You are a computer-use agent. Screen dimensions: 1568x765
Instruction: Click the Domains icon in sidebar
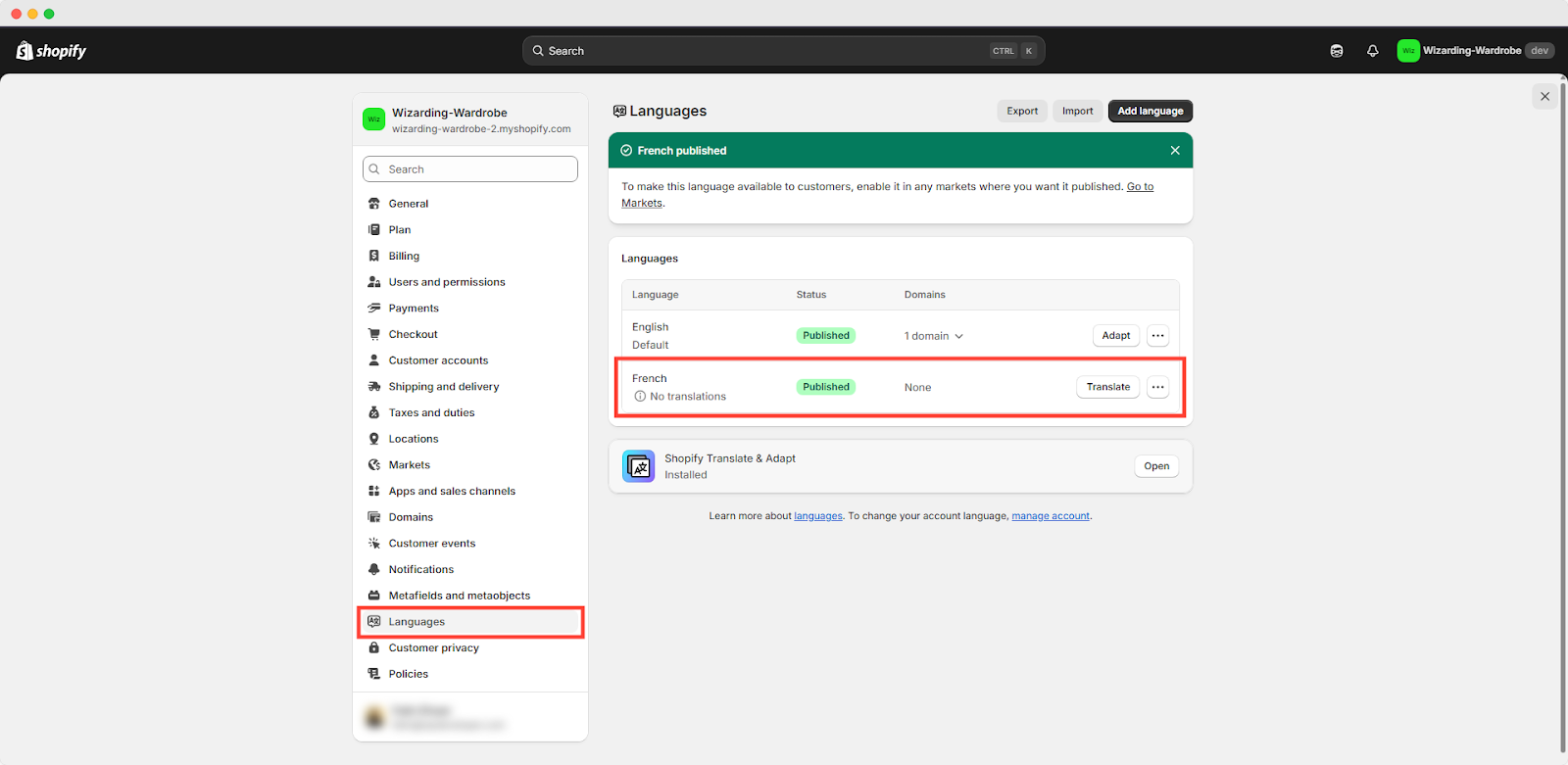[374, 517]
